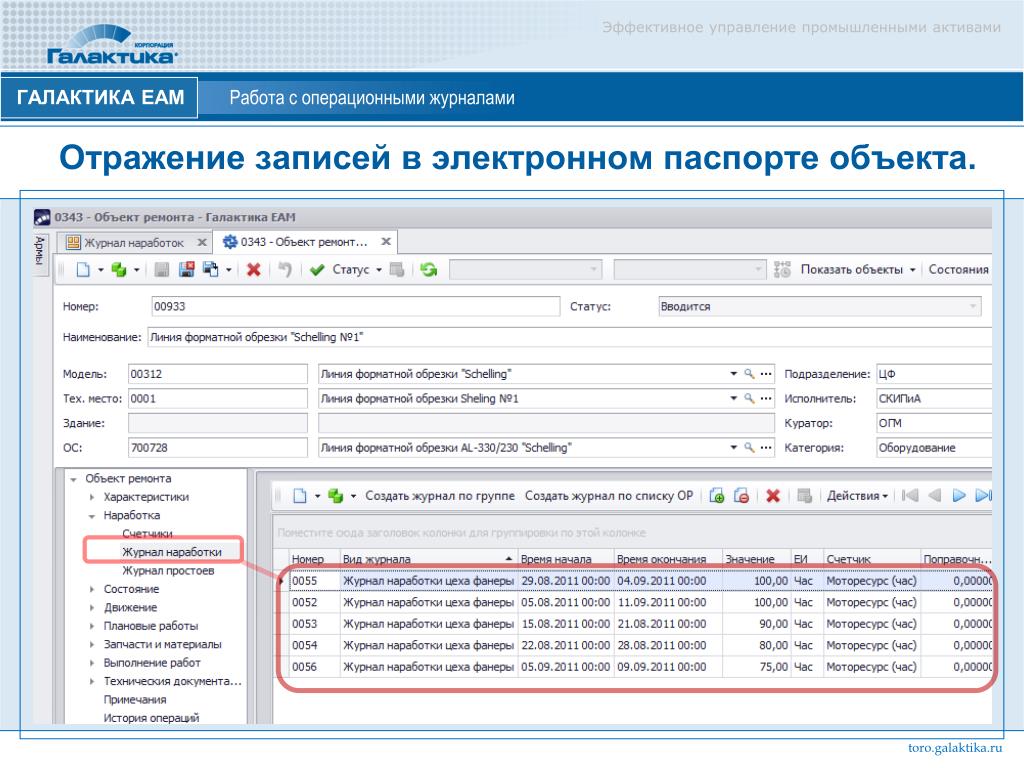Click the undo arrow icon
This screenshot has width=1024, height=768.
(285, 270)
